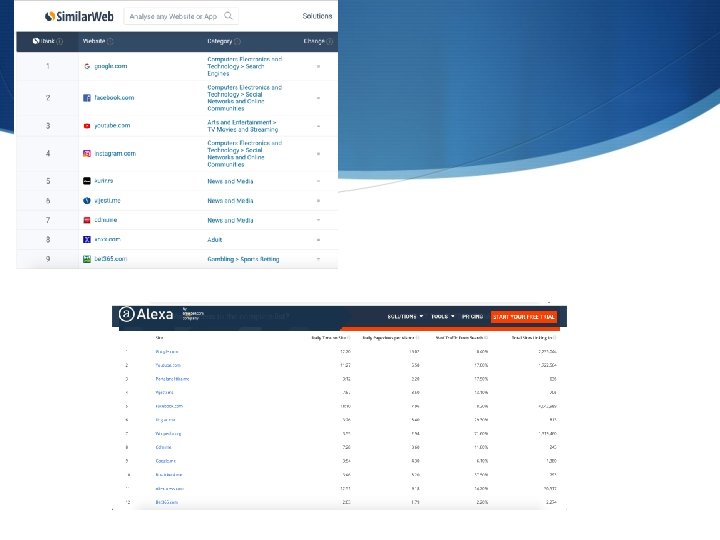Click info icon next to Website header
Image resolution: width=720 pixels, height=540 pixels.
[x=110, y=41]
